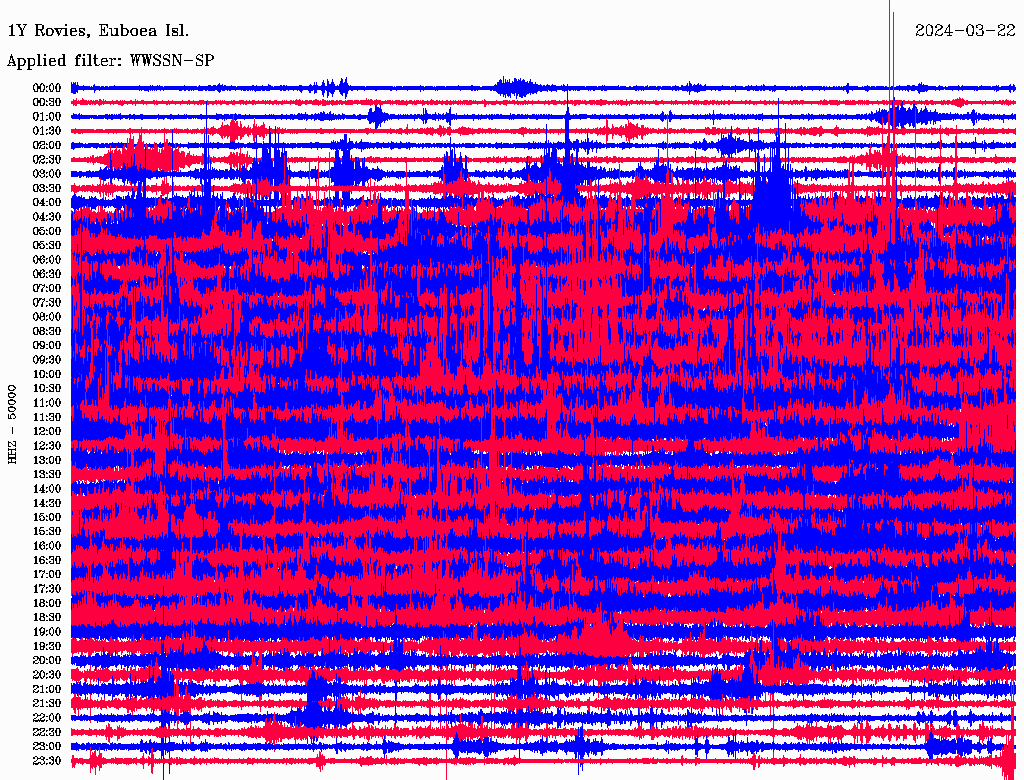Click the date label 2024-03-22
Image resolution: width=1024 pixels, height=780 pixels.
pos(965,30)
